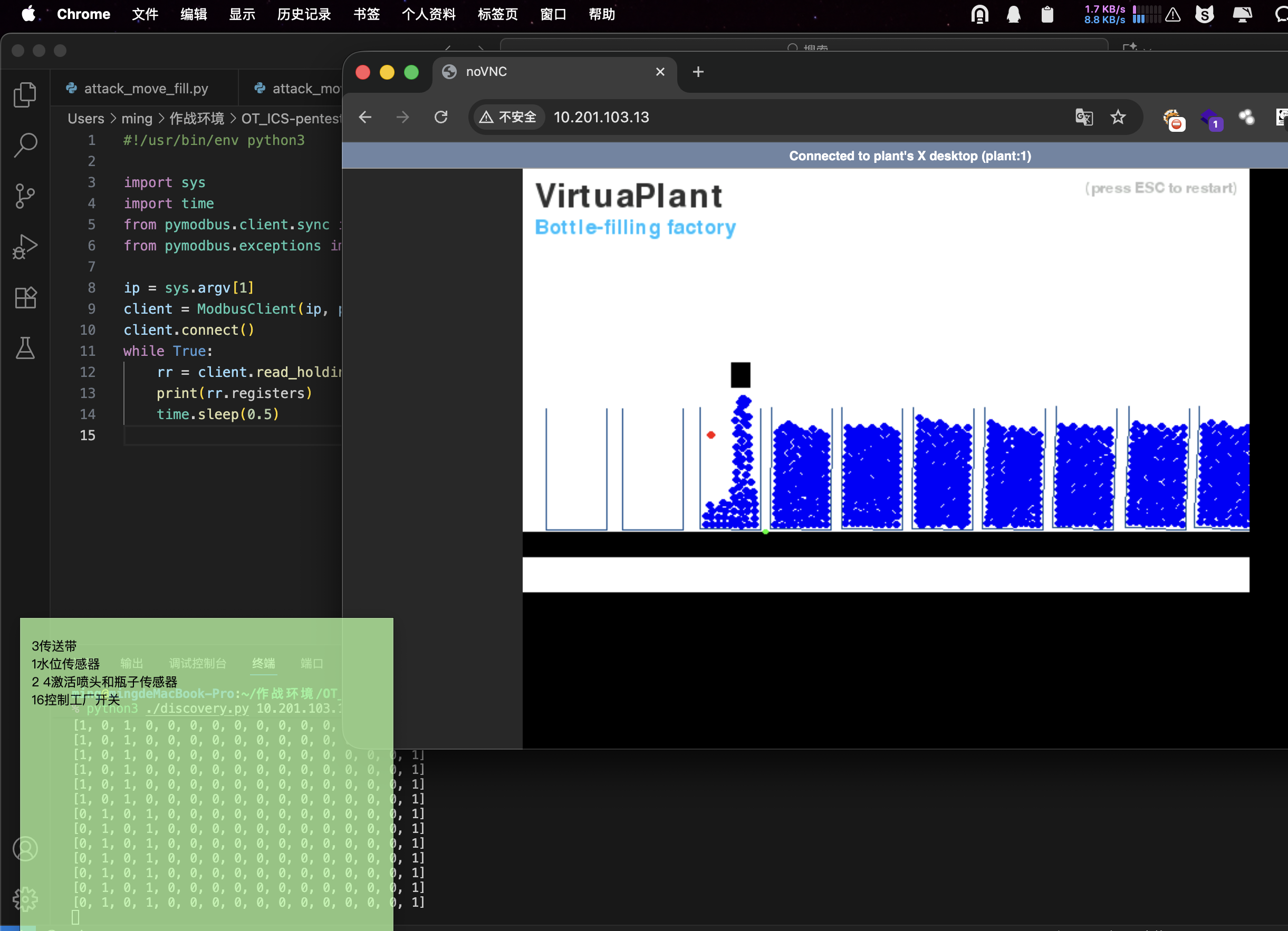This screenshot has width=1288, height=931.
Task: Click the 作战环境 breadcrumb segment
Action: coord(197,119)
